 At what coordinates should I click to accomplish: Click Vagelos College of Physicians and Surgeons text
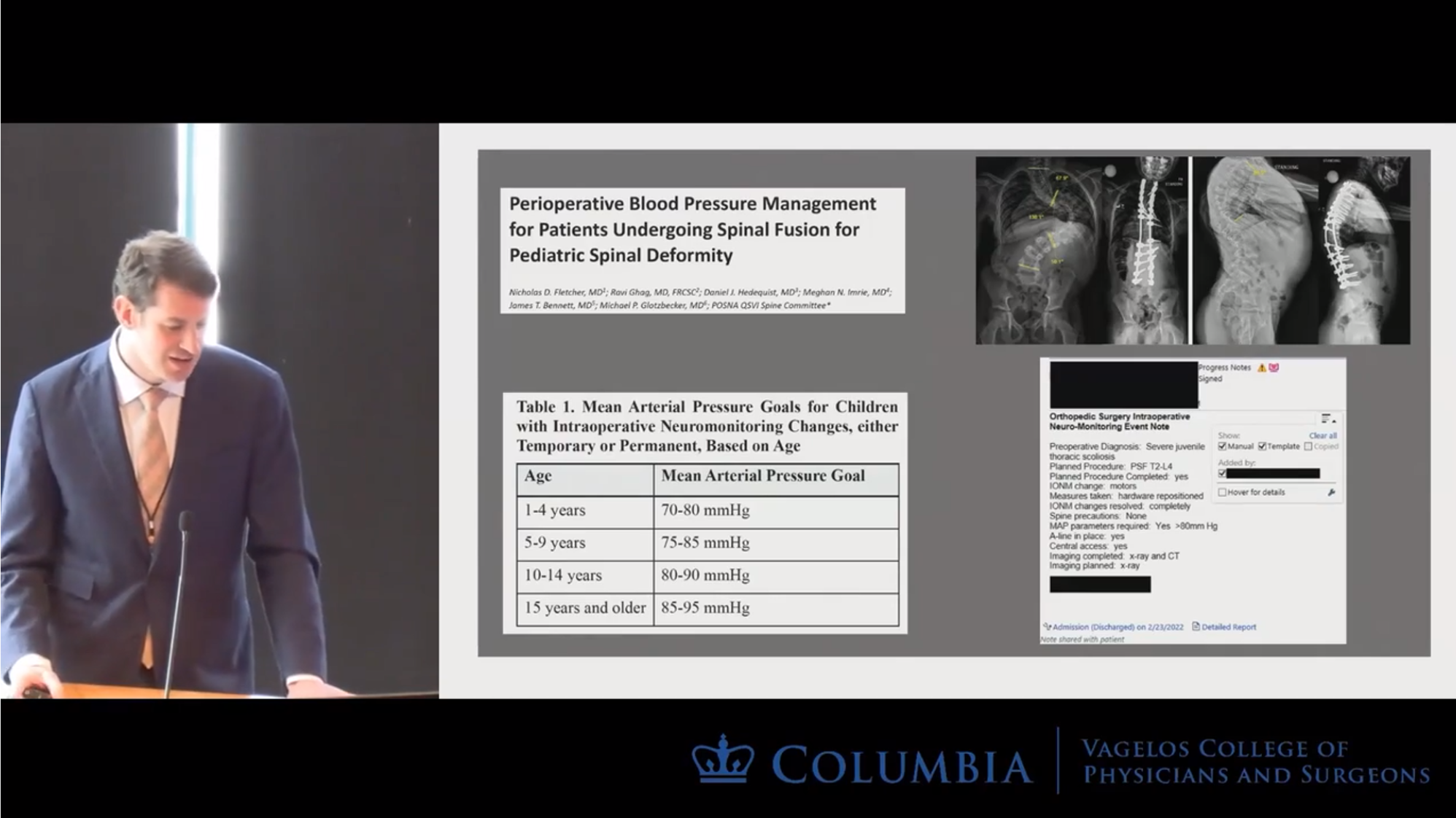tap(1255, 761)
